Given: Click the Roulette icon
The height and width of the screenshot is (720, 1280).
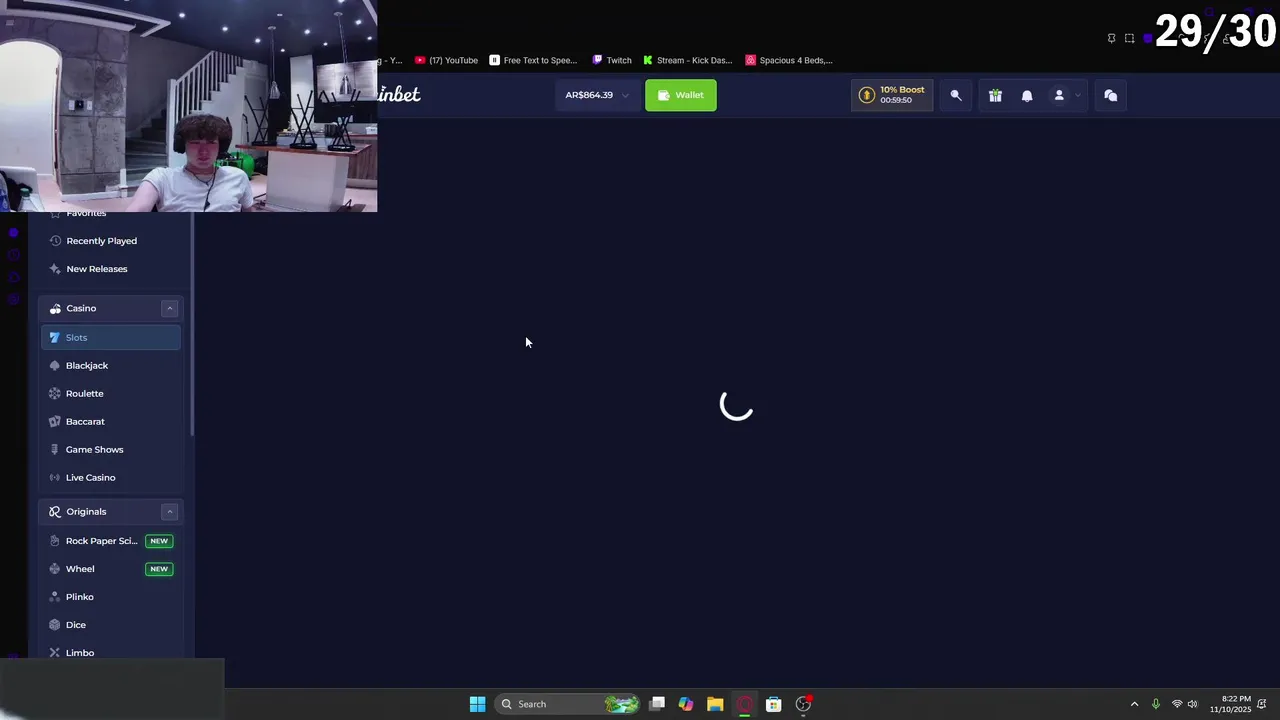Looking at the screenshot, I should coord(54,393).
